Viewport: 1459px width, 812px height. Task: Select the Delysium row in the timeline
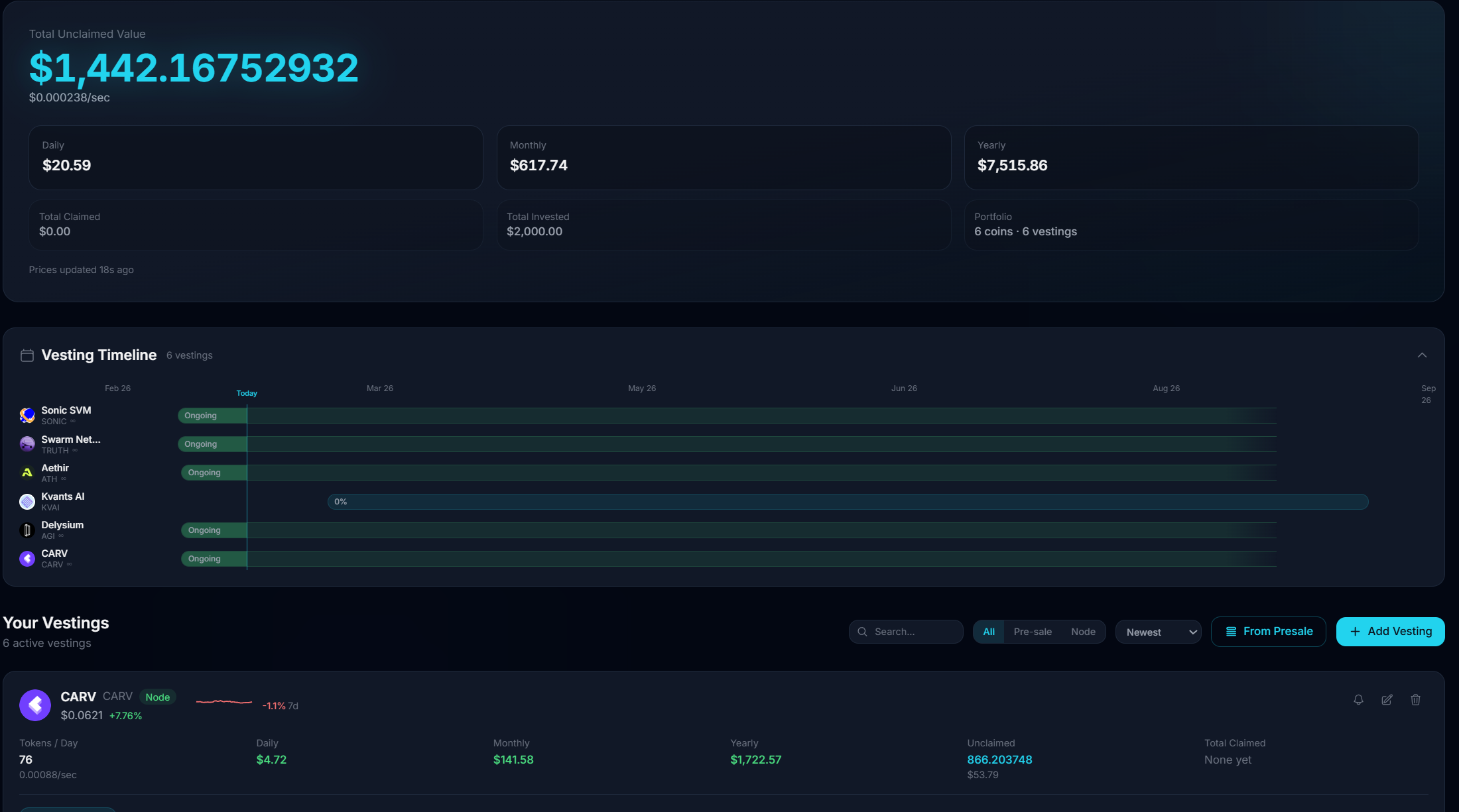[62, 529]
